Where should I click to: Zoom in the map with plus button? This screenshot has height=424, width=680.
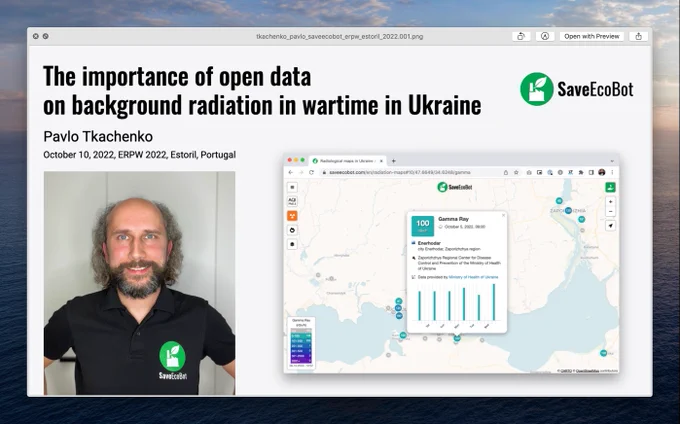pyautogui.click(x=610, y=202)
